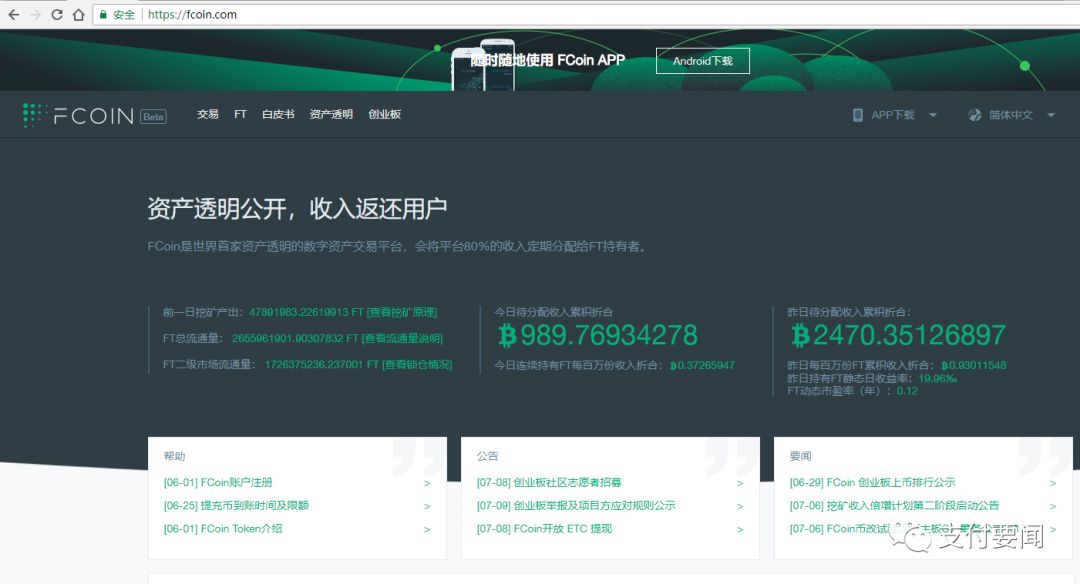Select the 19.96‰ daily yield value
This screenshot has height=584, width=1080.
pyautogui.click(x=937, y=378)
